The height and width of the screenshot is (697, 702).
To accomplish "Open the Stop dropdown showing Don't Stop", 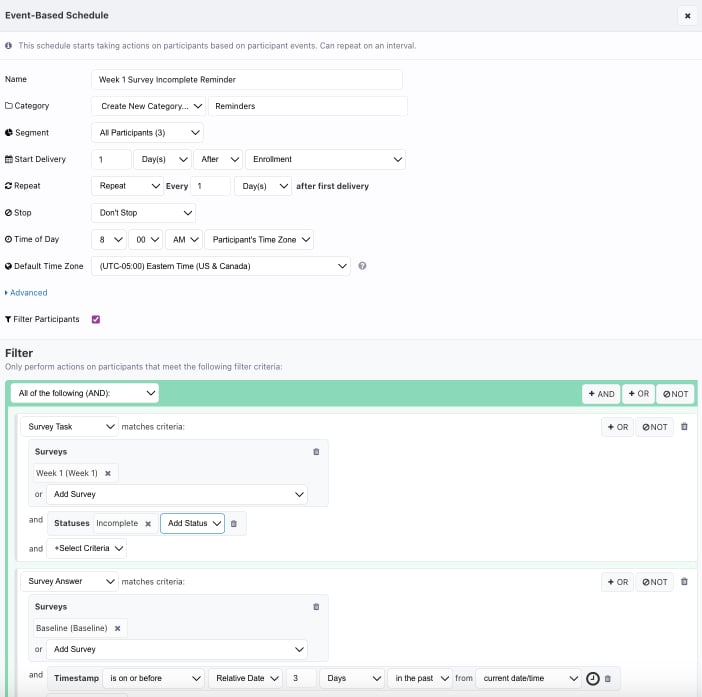I will pos(143,213).
